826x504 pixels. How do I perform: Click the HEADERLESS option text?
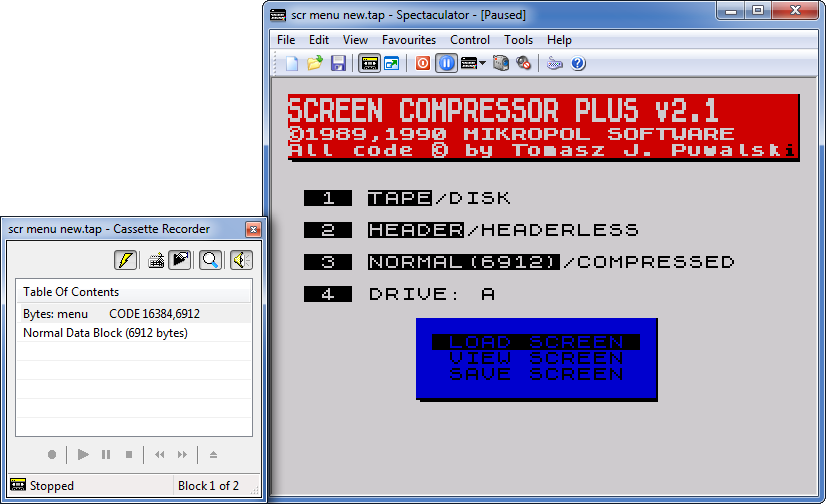[x=559, y=230]
